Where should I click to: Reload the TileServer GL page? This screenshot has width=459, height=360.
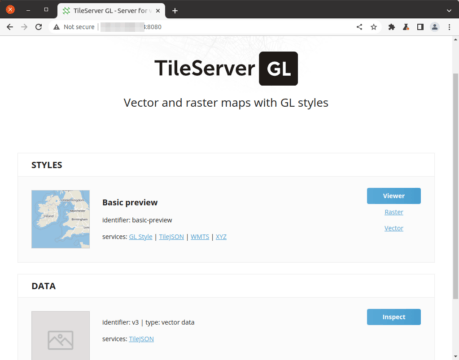point(39,27)
